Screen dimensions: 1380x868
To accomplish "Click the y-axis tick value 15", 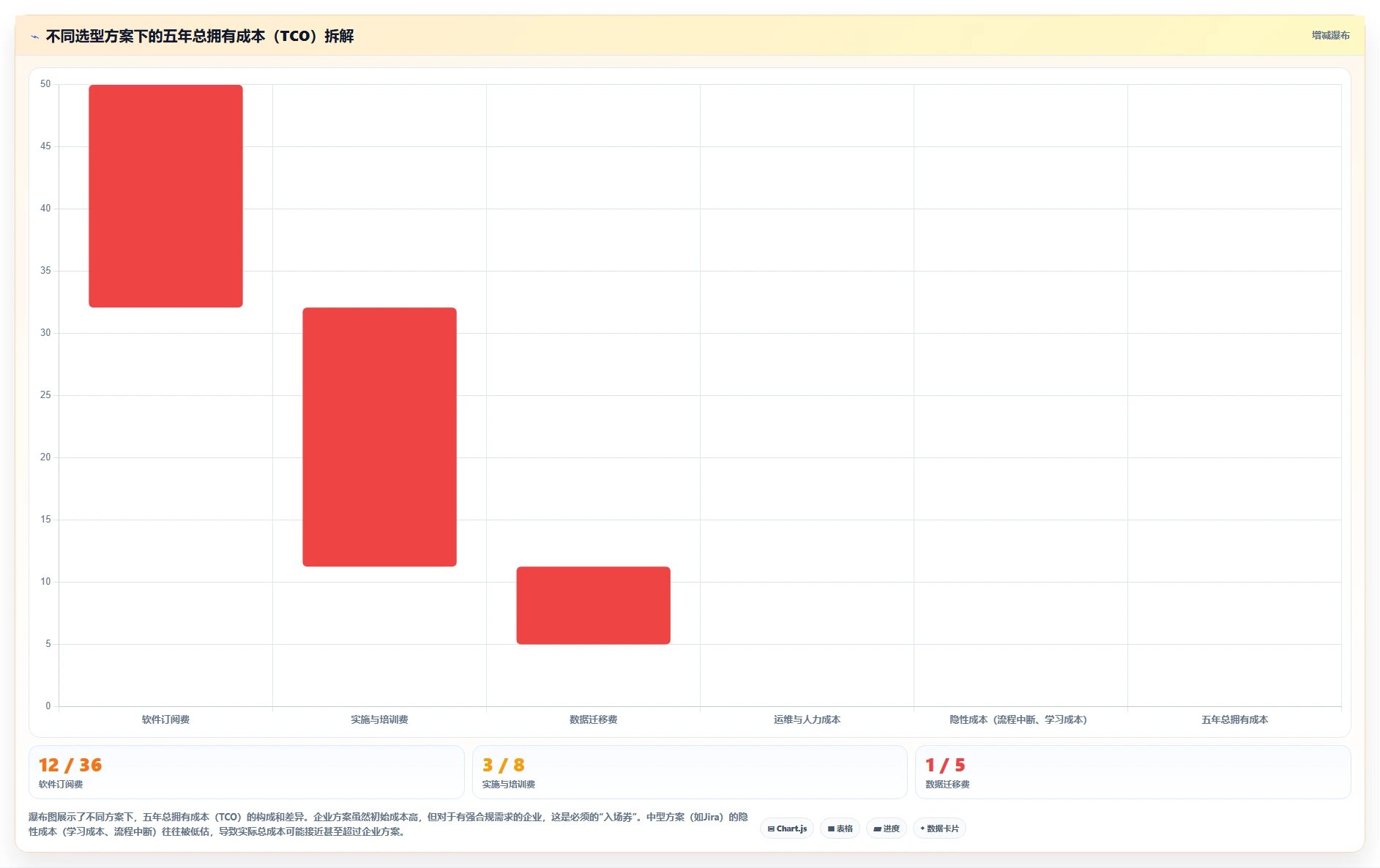I will pyautogui.click(x=45, y=520).
